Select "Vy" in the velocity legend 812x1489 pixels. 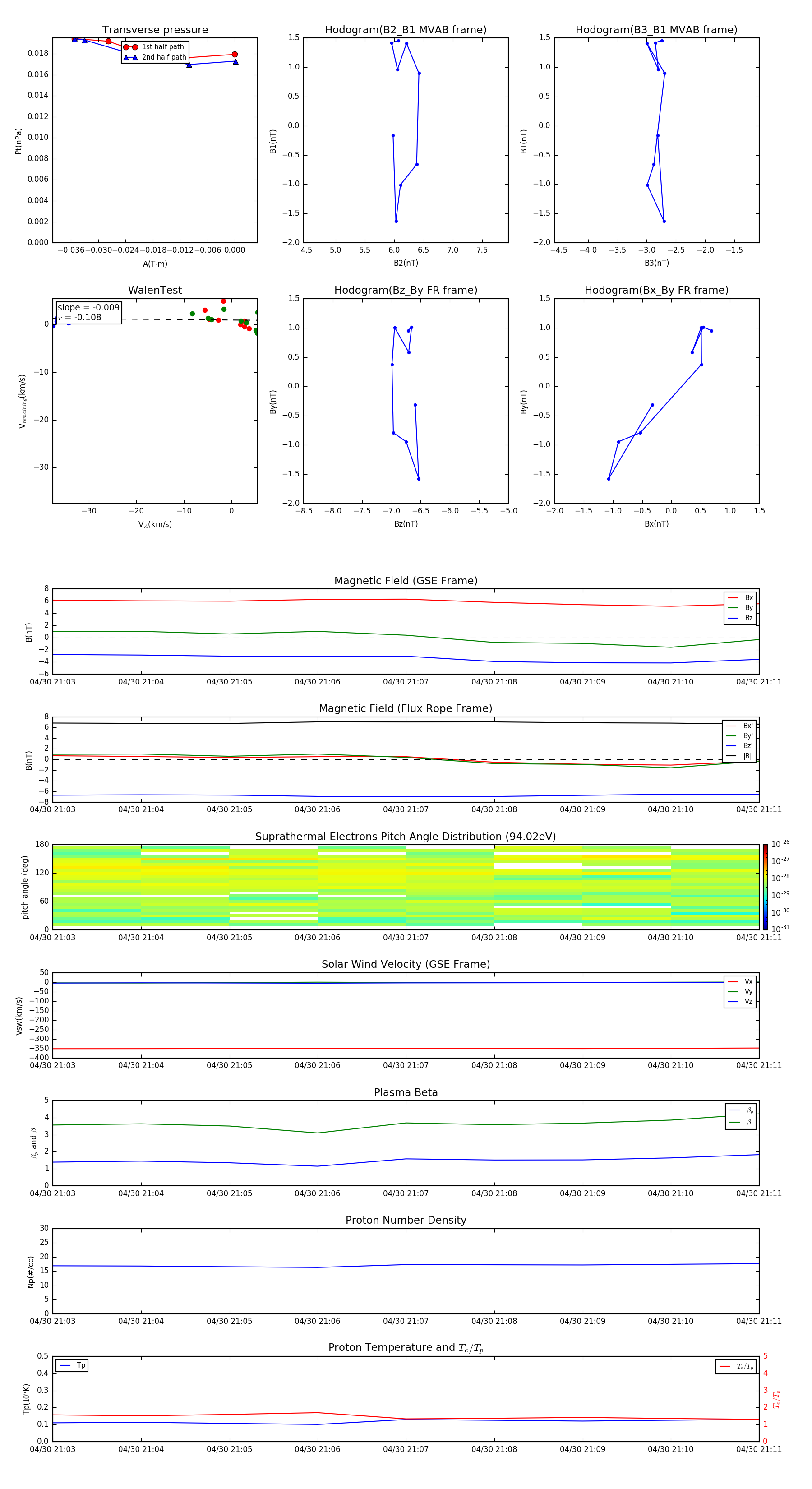tap(741, 992)
